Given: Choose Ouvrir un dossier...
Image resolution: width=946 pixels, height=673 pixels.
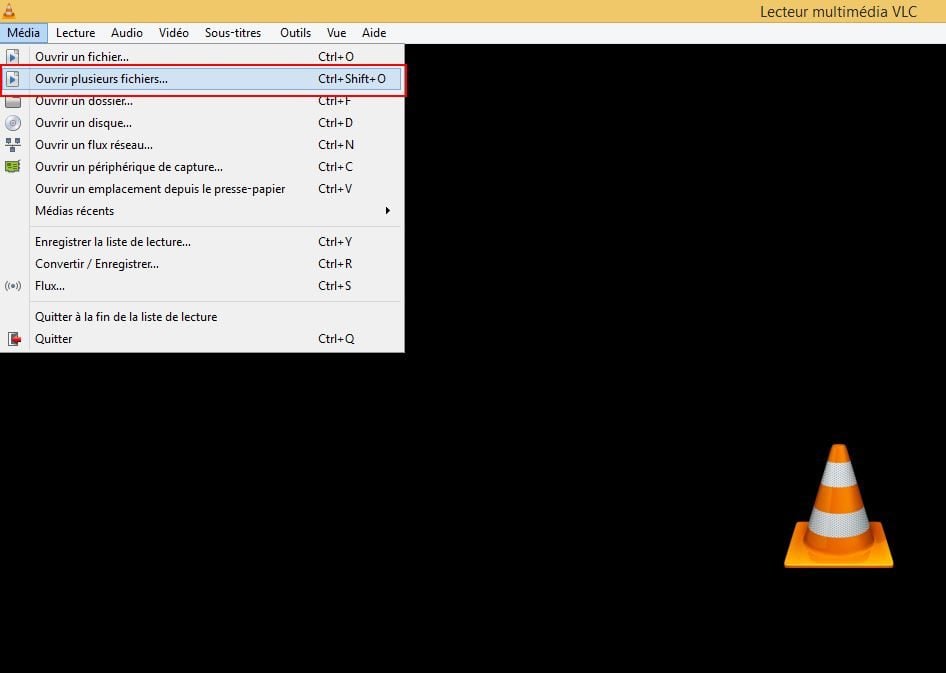Looking at the screenshot, I should (202, 101).
